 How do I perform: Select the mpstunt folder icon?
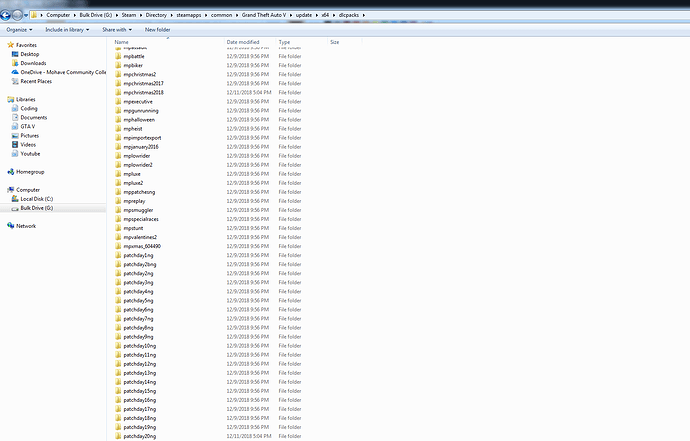[118, 228]
